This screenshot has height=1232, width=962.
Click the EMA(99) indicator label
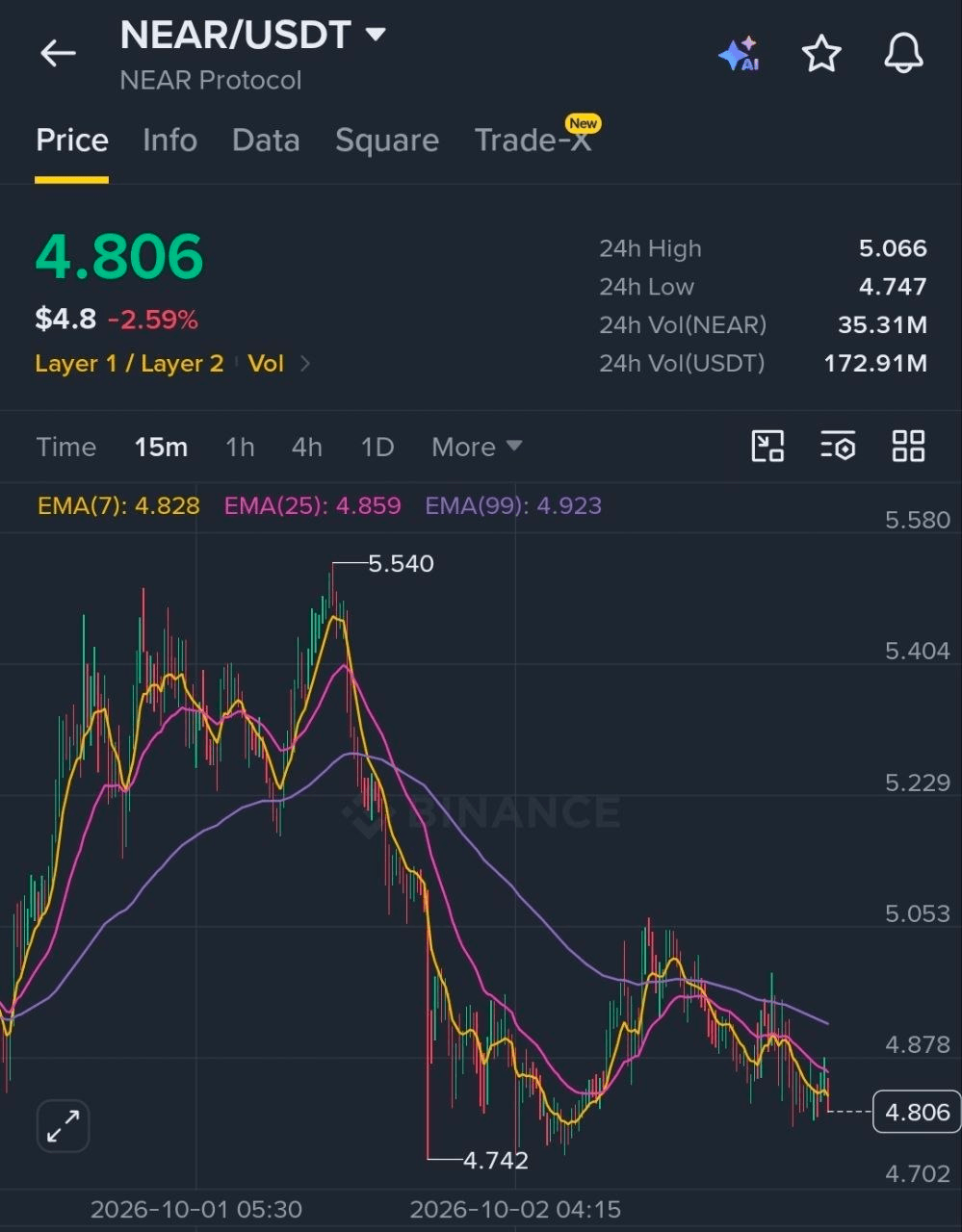pyautogui.click(x=513, y=505)
